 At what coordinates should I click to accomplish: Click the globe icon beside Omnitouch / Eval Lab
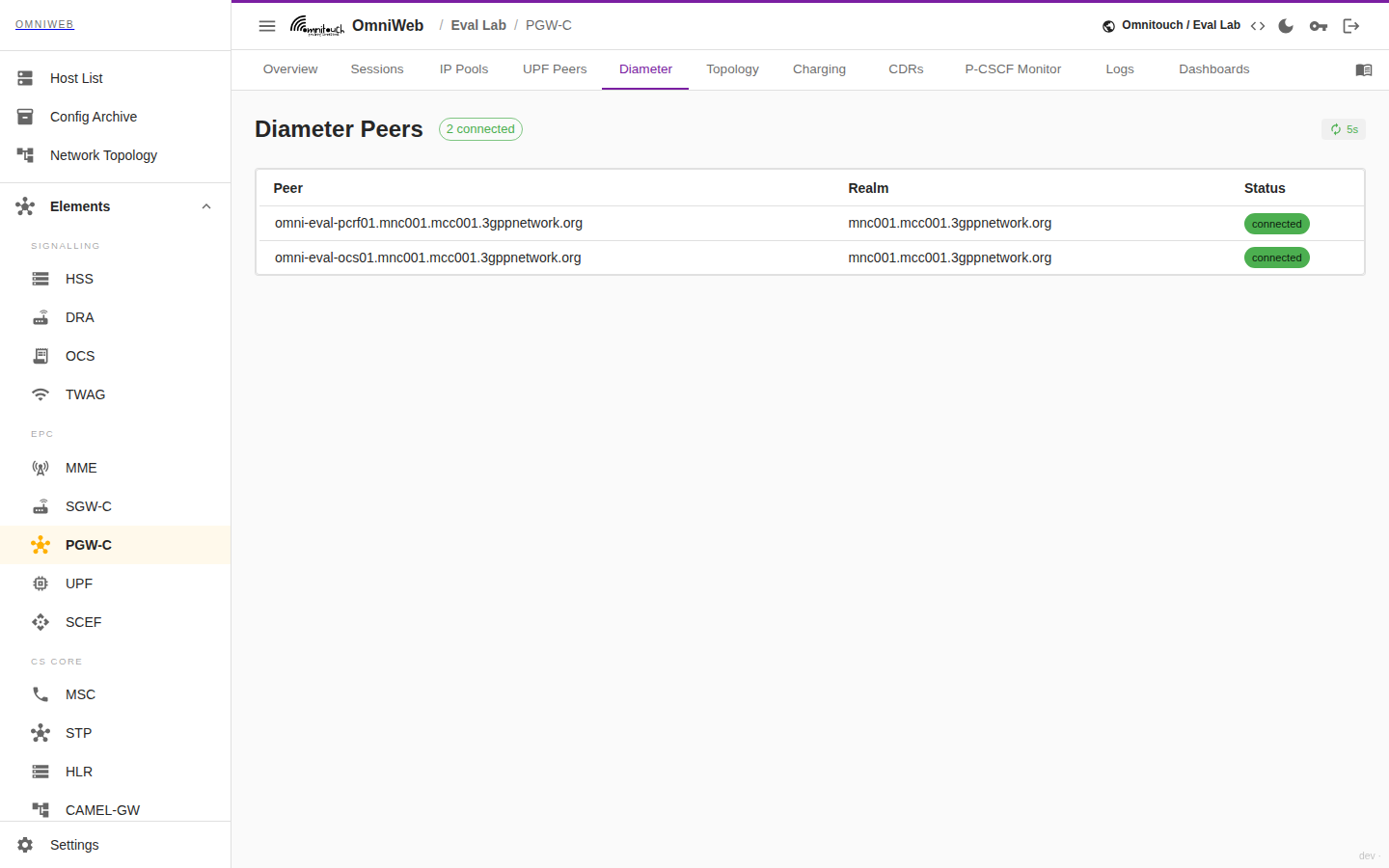pos(1108,26)
